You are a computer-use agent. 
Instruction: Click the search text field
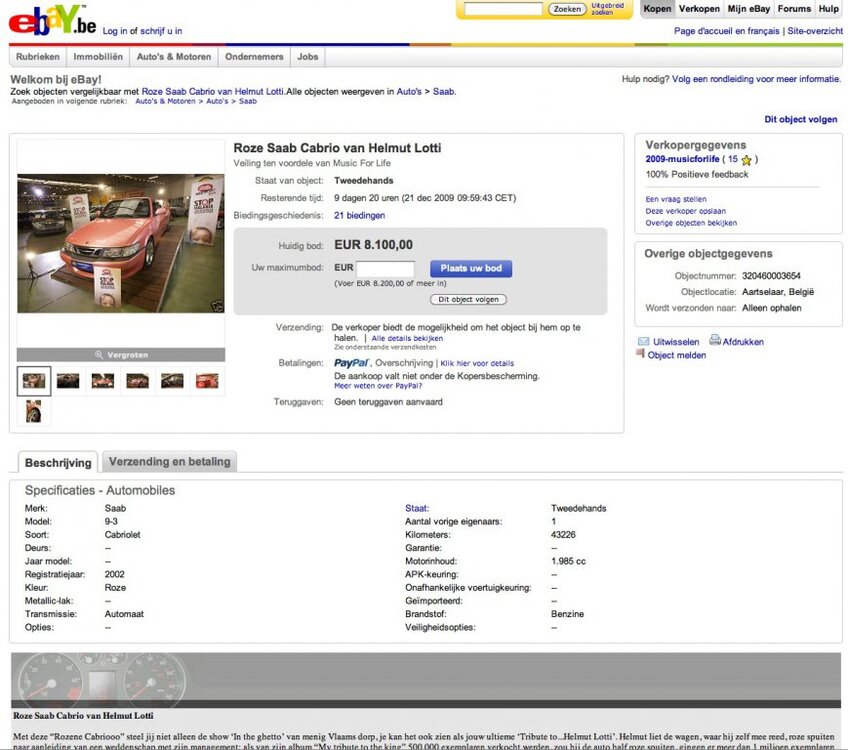[x=503, y=9]
